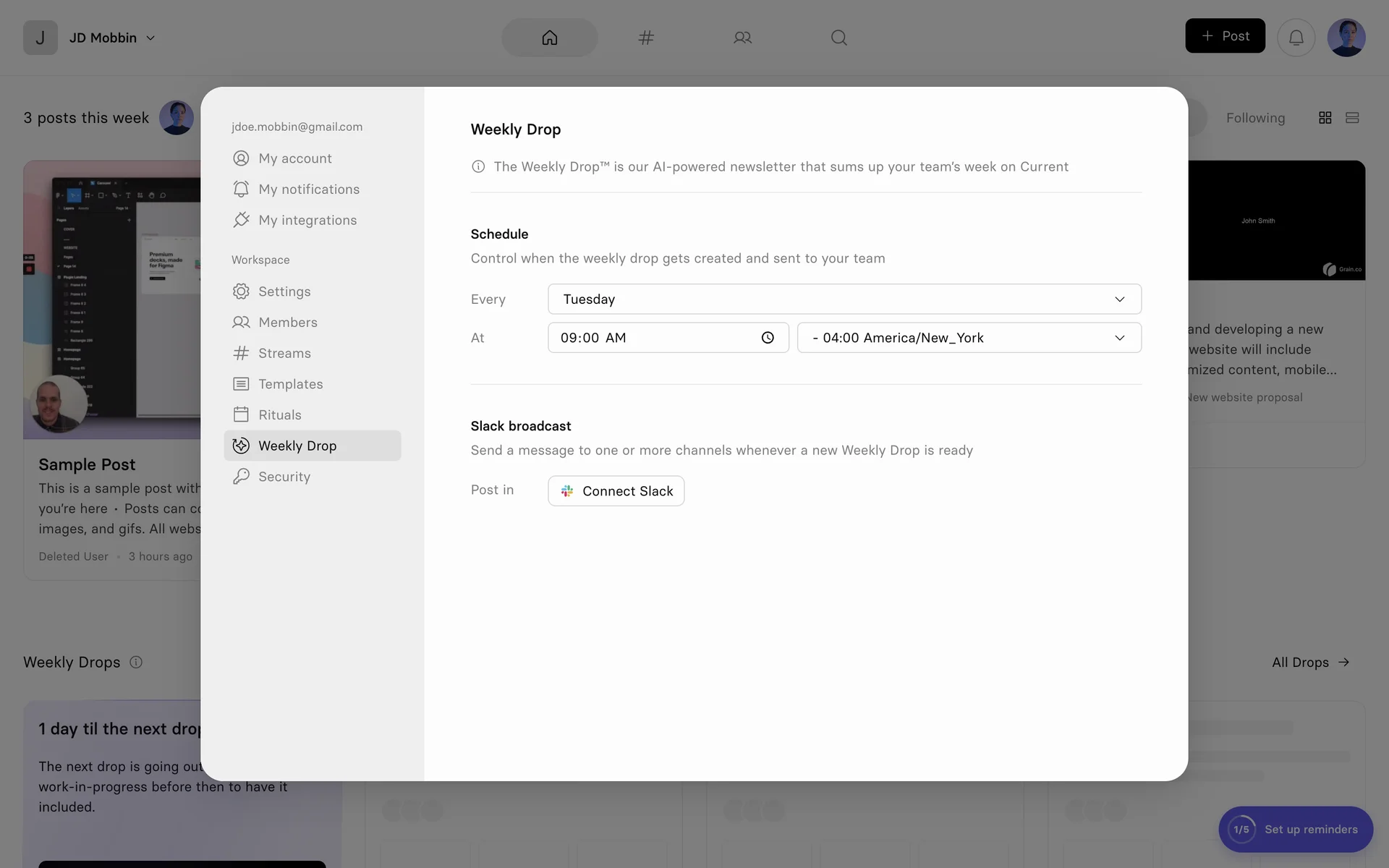Expand the Tuesday day dropdown
This screenshot has width=1389, height=868.
[844, 299]
